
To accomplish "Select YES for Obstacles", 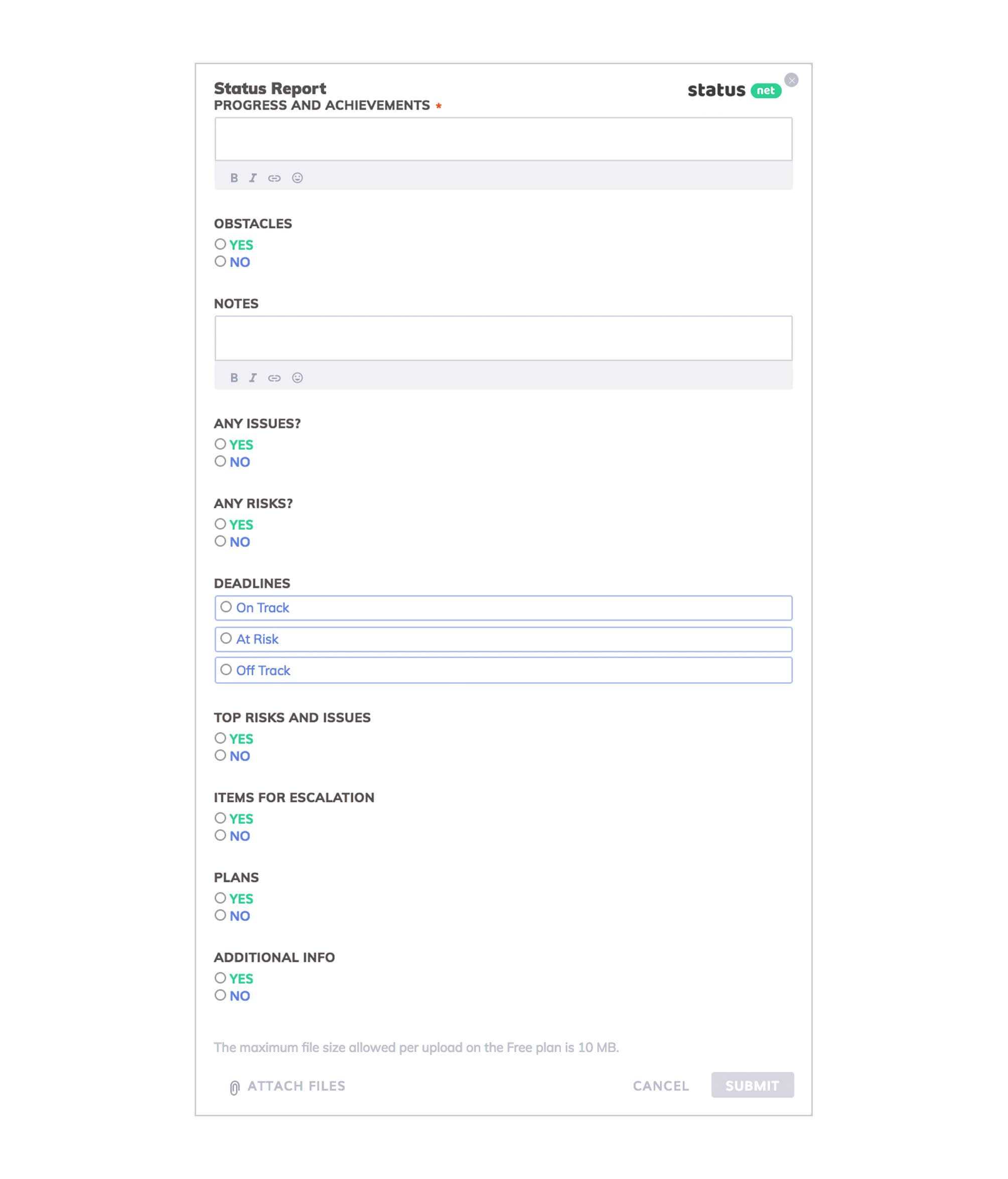I will pos(220,245).
